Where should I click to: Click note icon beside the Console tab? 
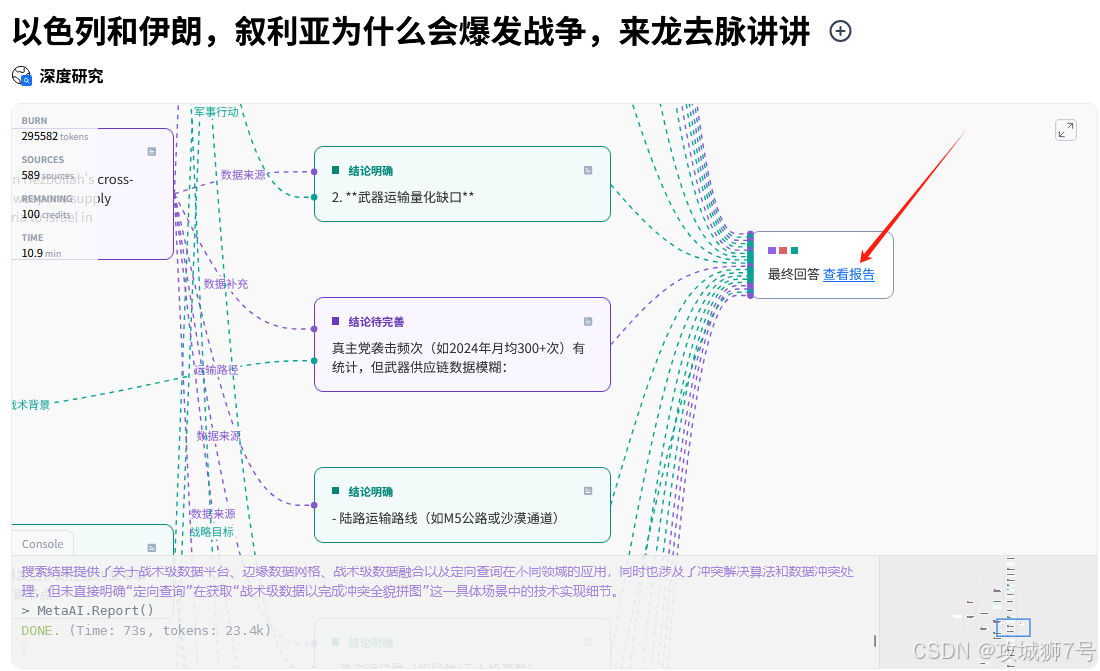152,547
